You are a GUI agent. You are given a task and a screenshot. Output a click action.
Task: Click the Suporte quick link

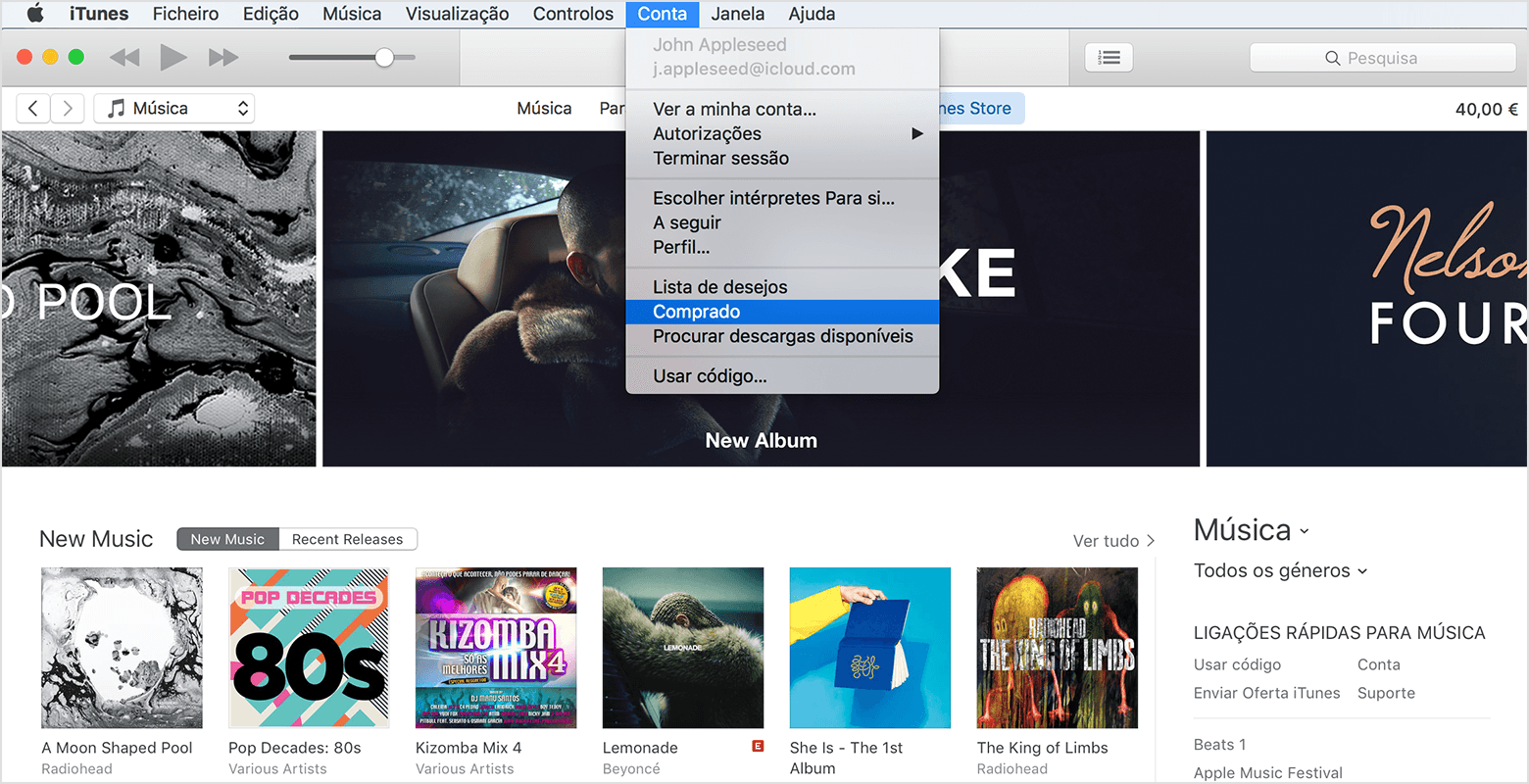1386,693
